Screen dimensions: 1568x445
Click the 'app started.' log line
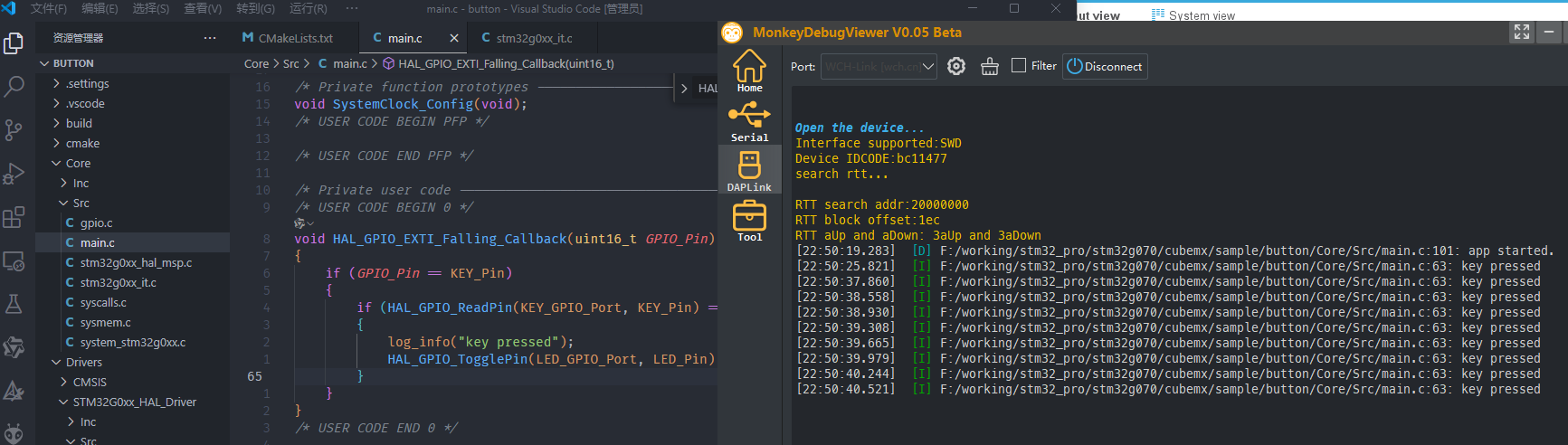click(1174, 251)
